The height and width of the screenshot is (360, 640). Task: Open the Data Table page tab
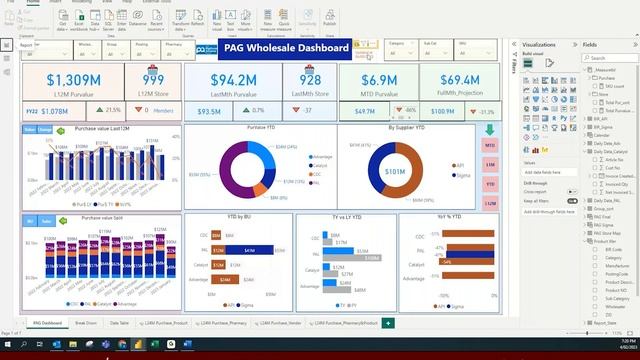pyautogui.click(x=119, y=323)
